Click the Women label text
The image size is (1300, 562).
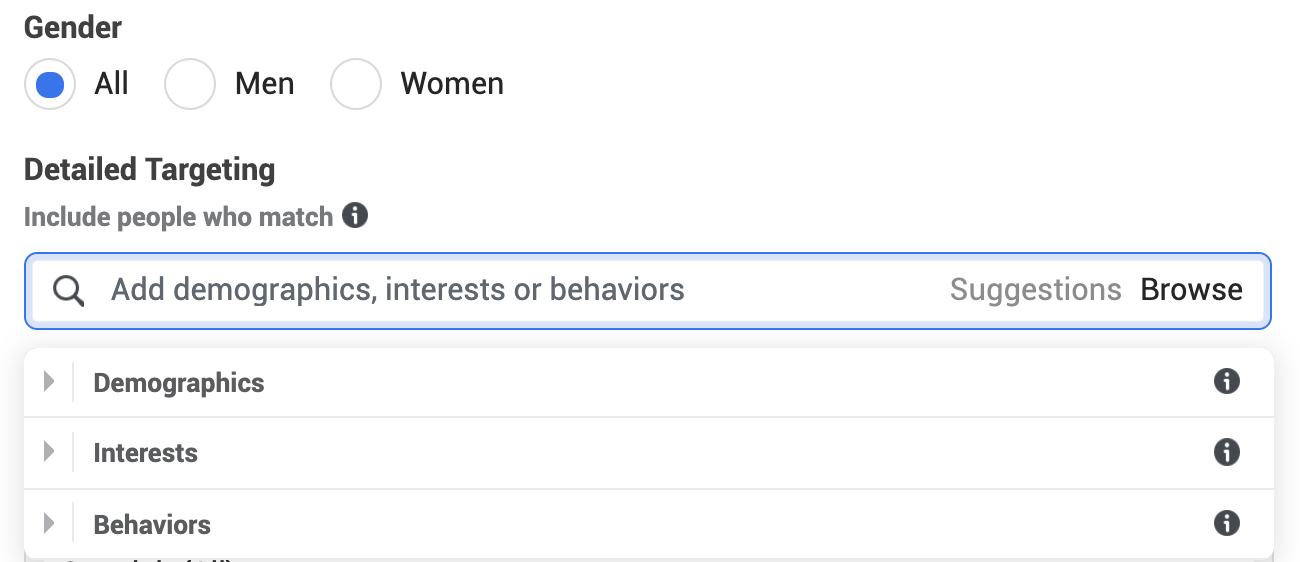tap(452, 83)
